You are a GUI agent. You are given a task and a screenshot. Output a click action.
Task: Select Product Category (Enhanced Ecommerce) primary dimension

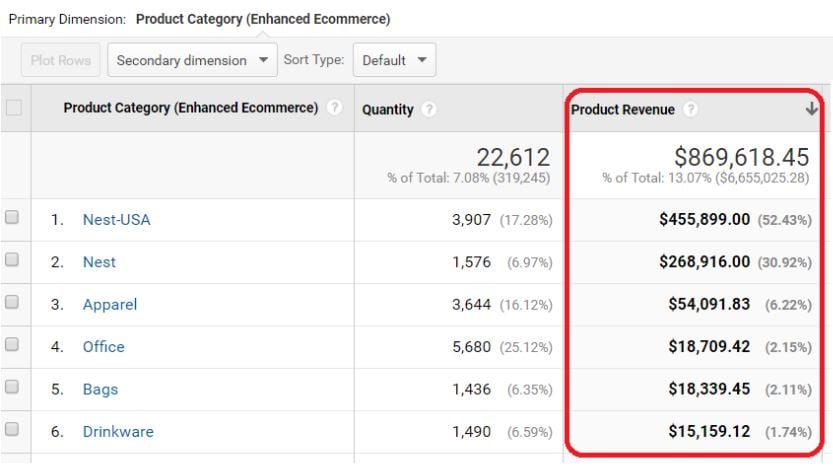[x=263, y=19]
